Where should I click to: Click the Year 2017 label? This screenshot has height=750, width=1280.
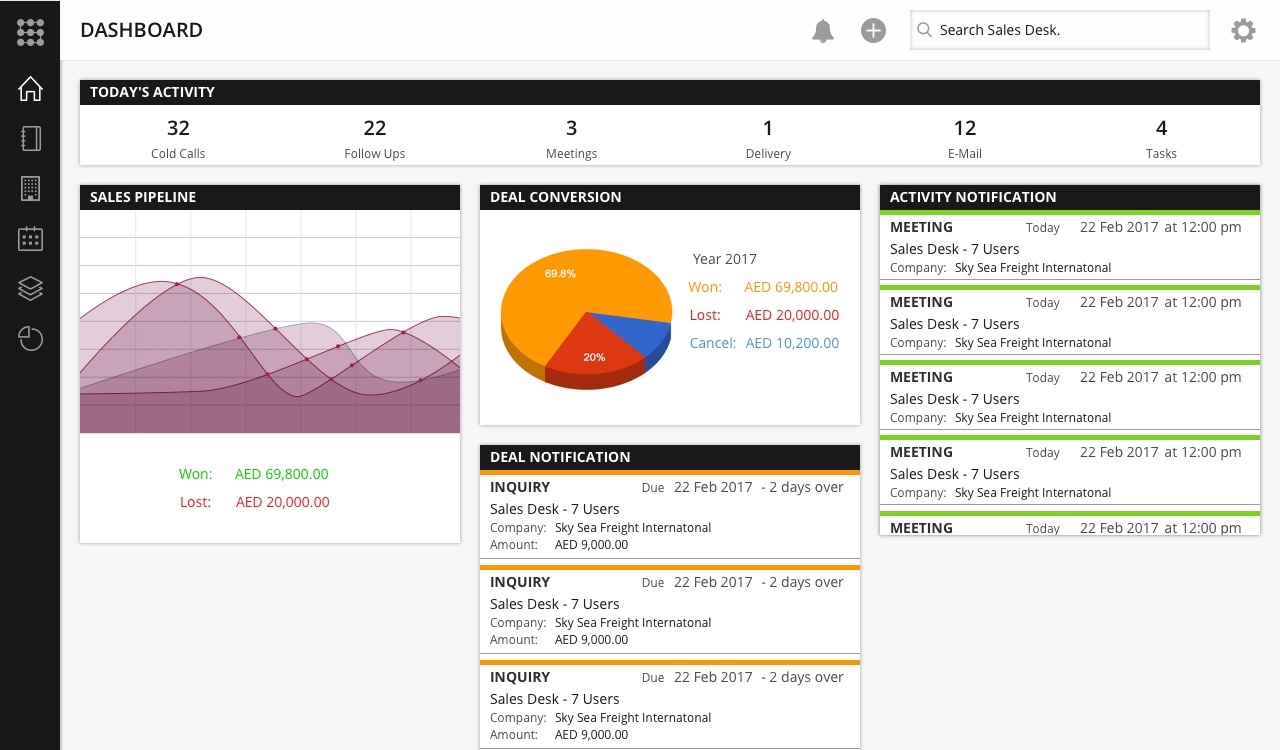click(x=725, y=259)
